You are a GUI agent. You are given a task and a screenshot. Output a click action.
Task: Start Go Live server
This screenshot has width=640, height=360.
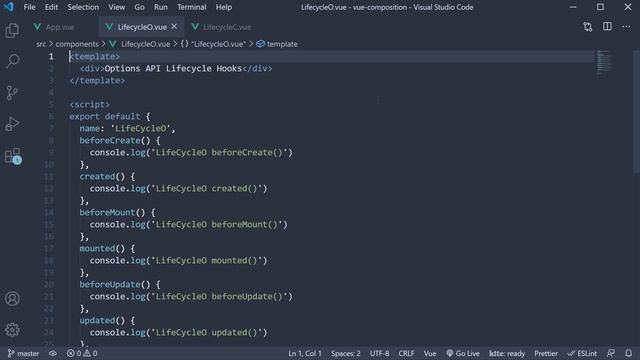pos(463,353)
